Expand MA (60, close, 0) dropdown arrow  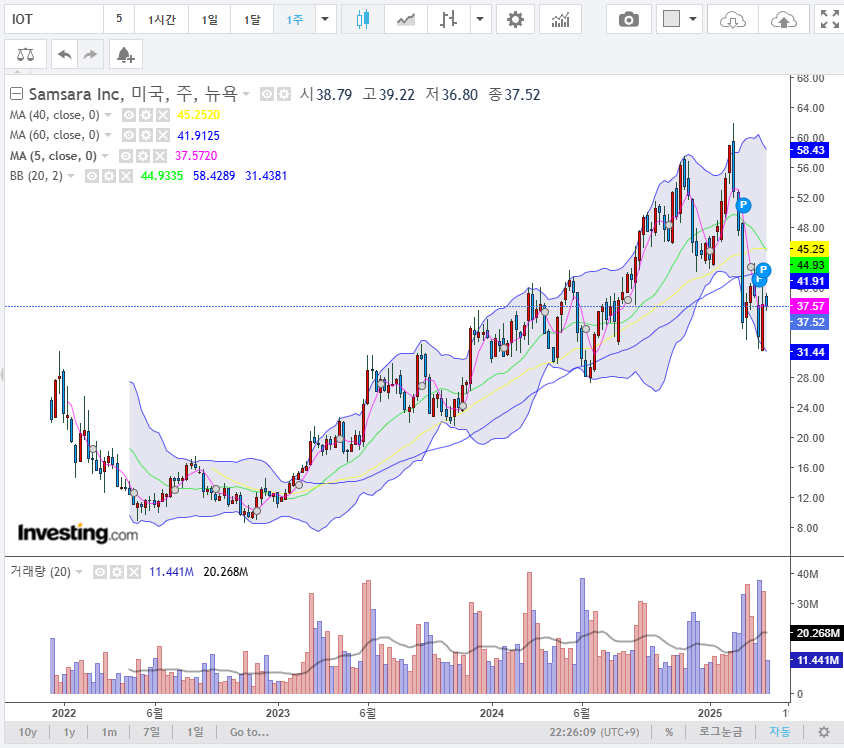(108, 135)
